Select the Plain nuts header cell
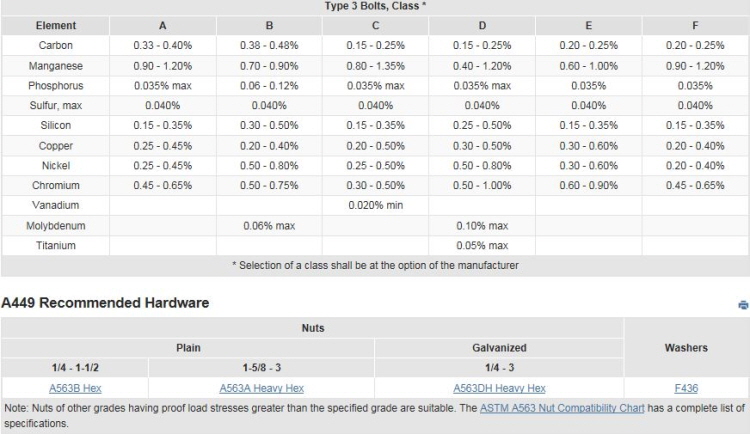The height and width of the screenshot is (434, 750). click(188, 348)
